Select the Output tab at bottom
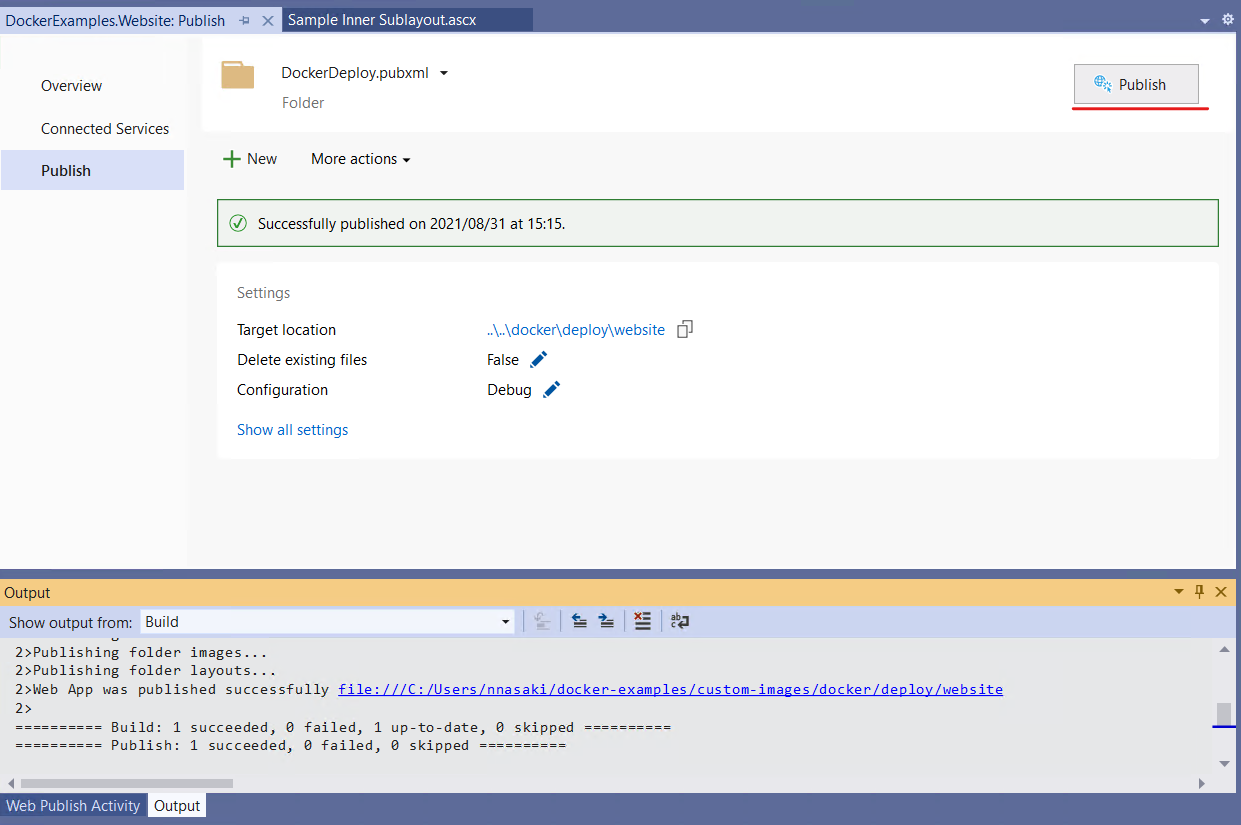This screenshot has height=825, width=1241. tap(177, 806)
